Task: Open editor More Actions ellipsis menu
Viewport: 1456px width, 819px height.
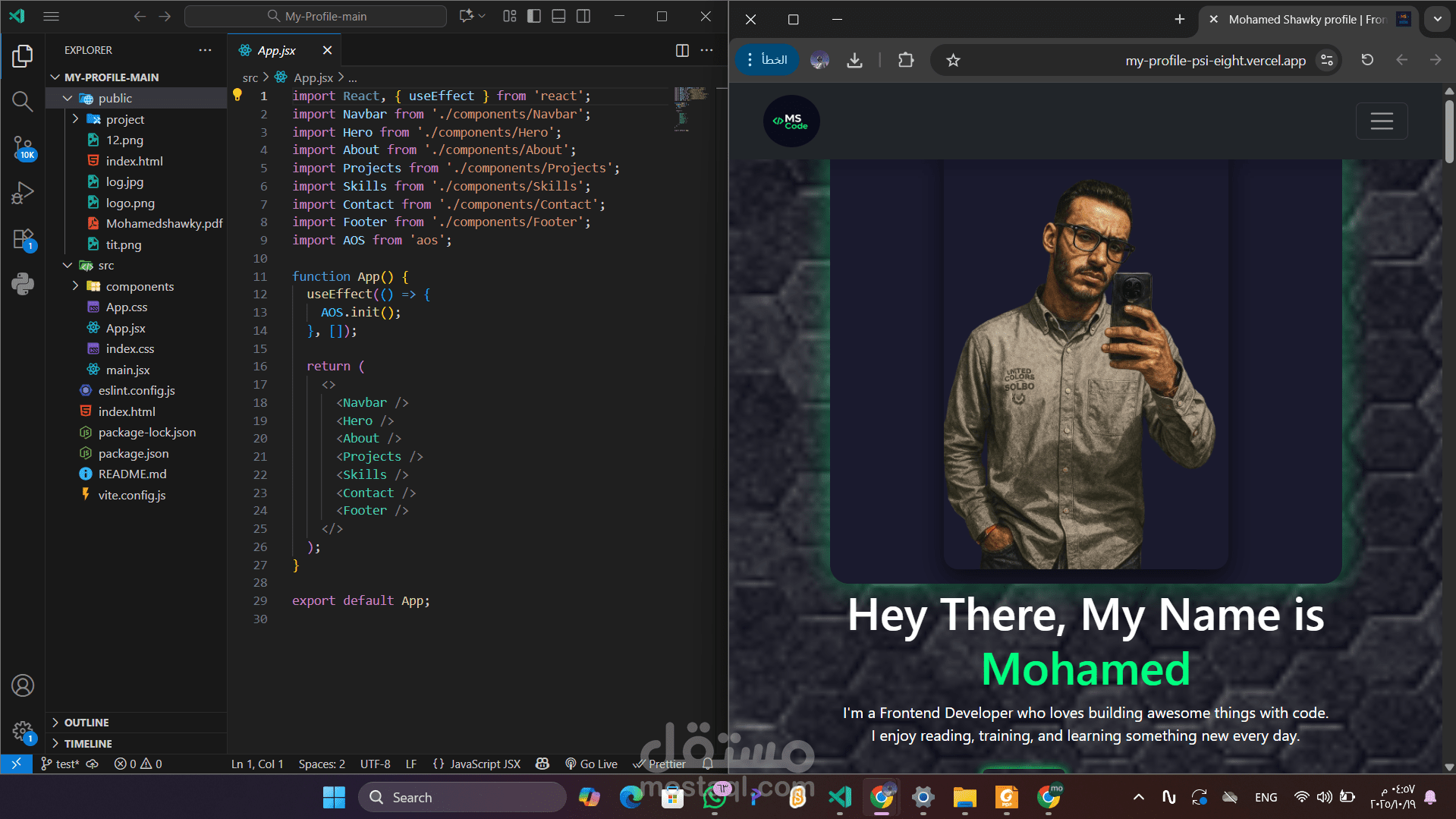Action: point(706,50)
